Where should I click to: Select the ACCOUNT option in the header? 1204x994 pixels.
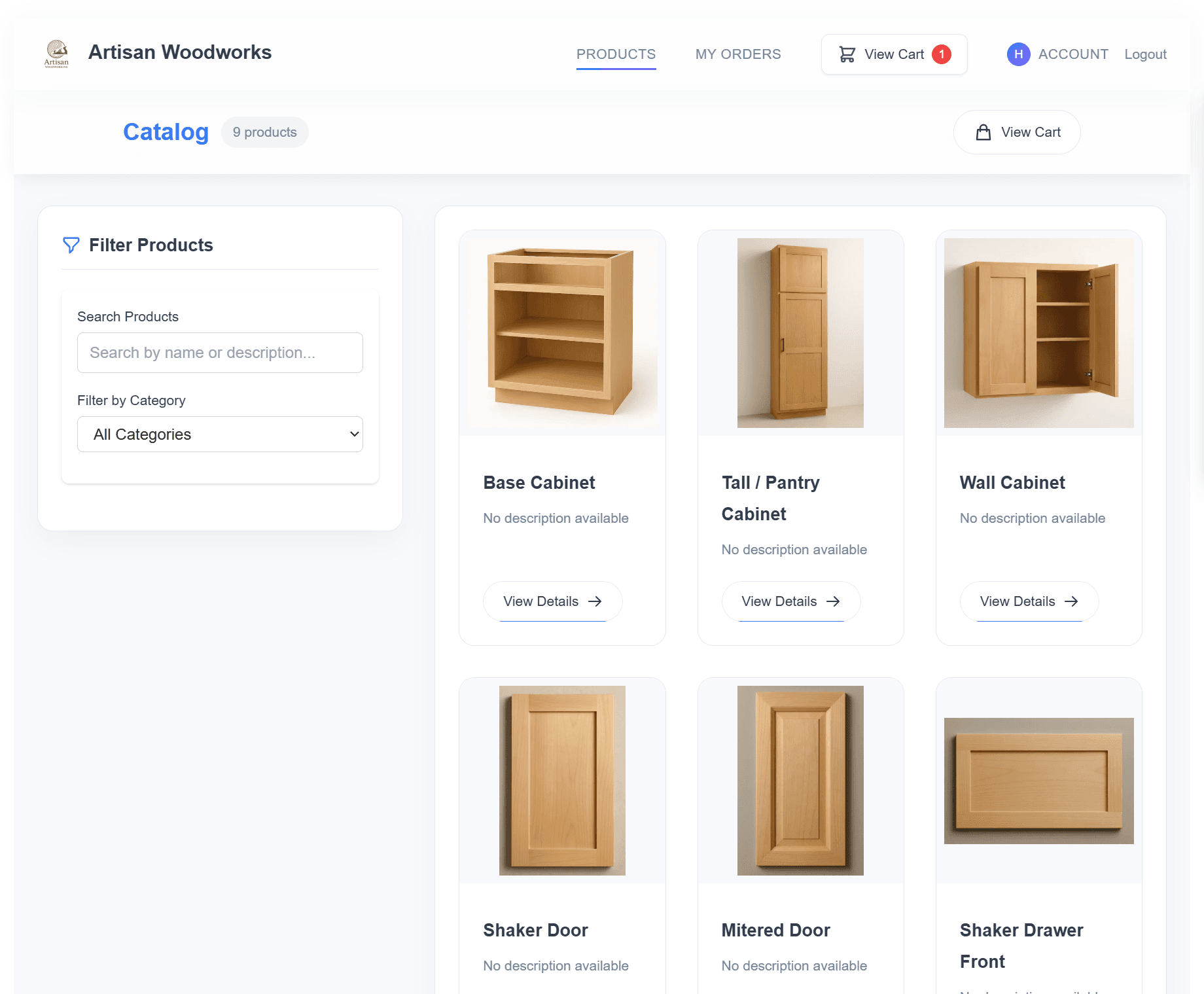pyautogui.click(x=1073, y=54)
